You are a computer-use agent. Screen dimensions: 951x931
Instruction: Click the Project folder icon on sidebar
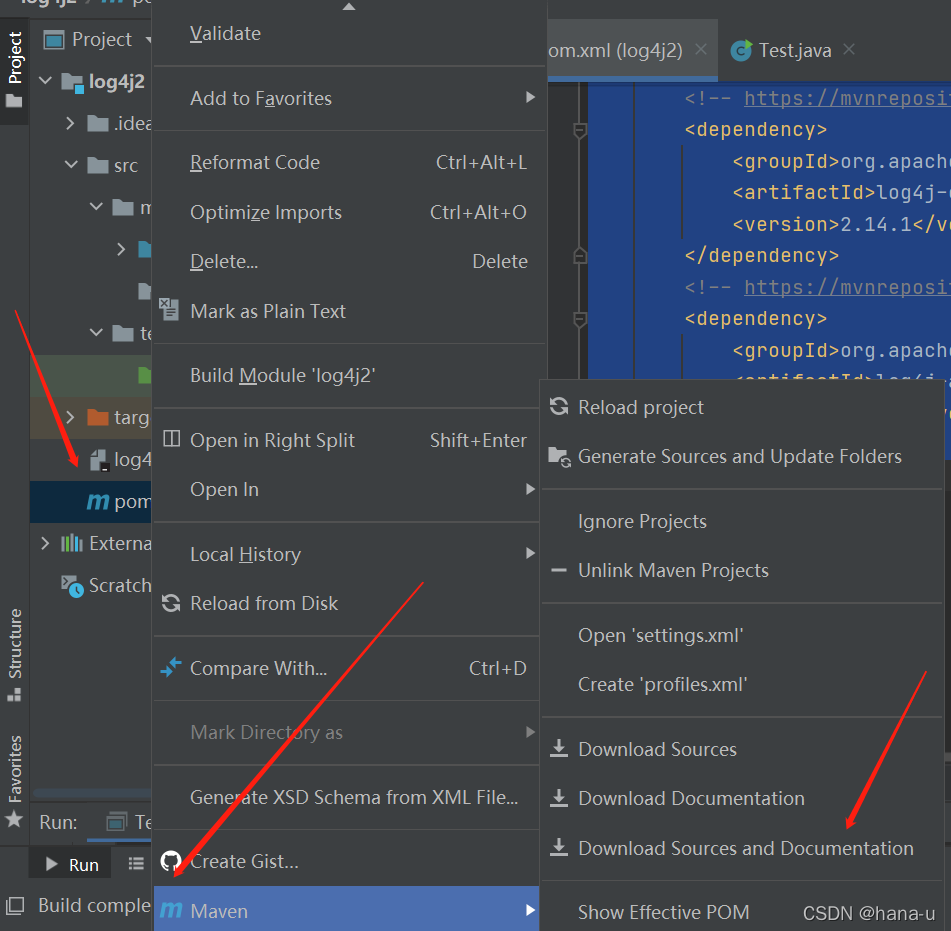[x=14, y=101]
